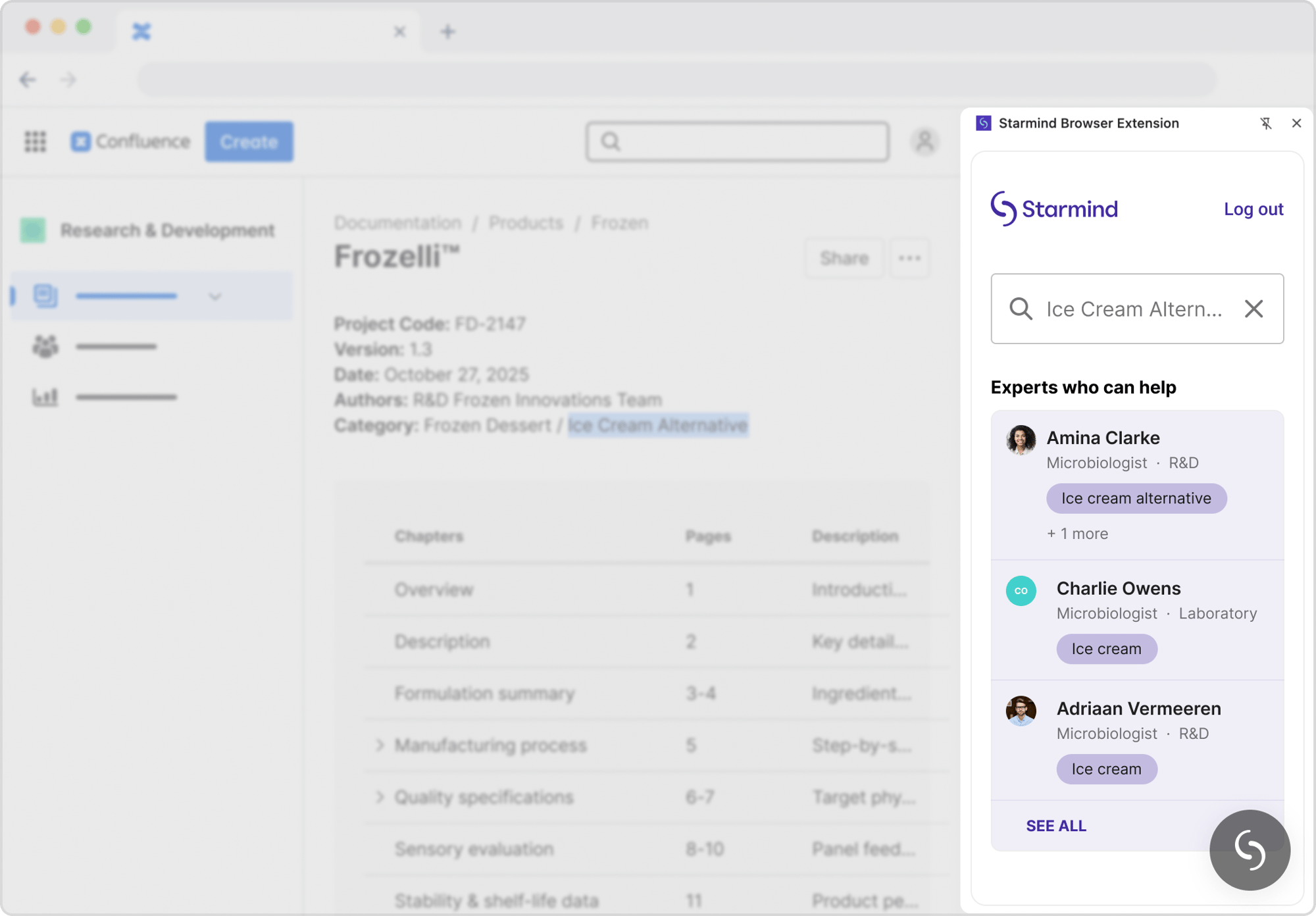The width and height of the screenshot is (1316, 916).
Task: Log out of Starmind
Action: [1253, 209]
